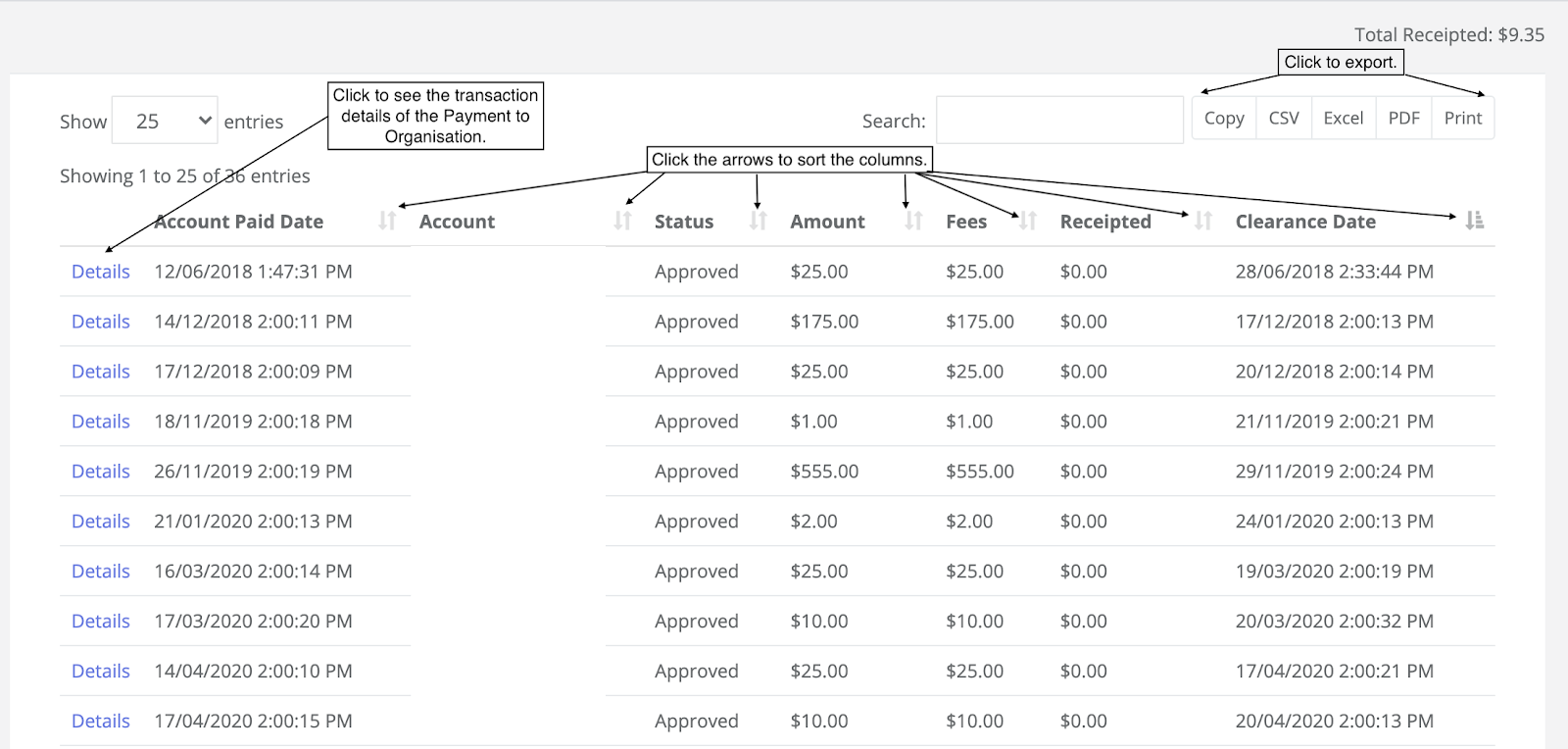Sort by Account Paid Date arrows icon
The width and height of the screenshot is (1568, 749).
tap(387, 221)
